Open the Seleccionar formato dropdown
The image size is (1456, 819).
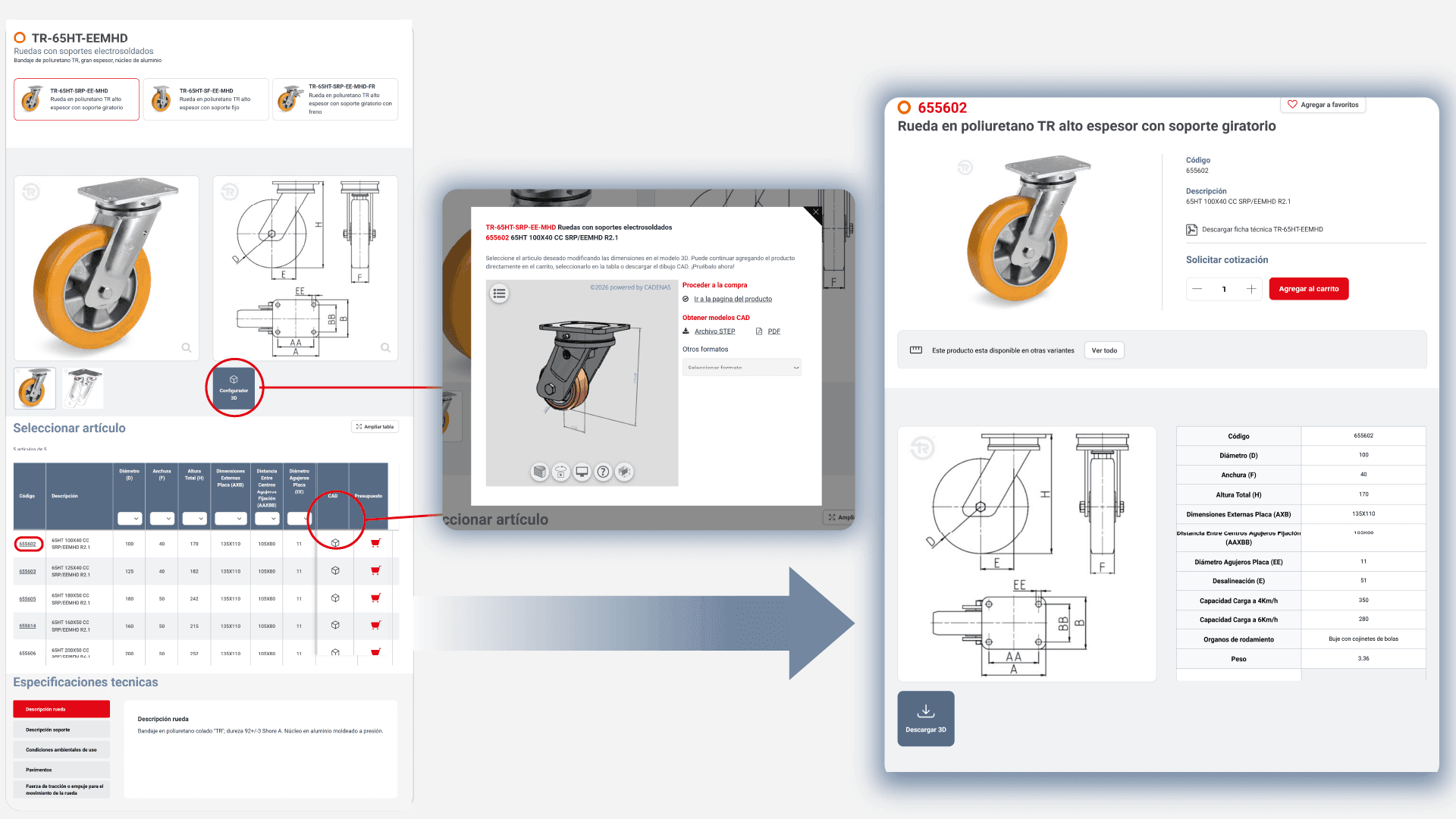(741, 367)
